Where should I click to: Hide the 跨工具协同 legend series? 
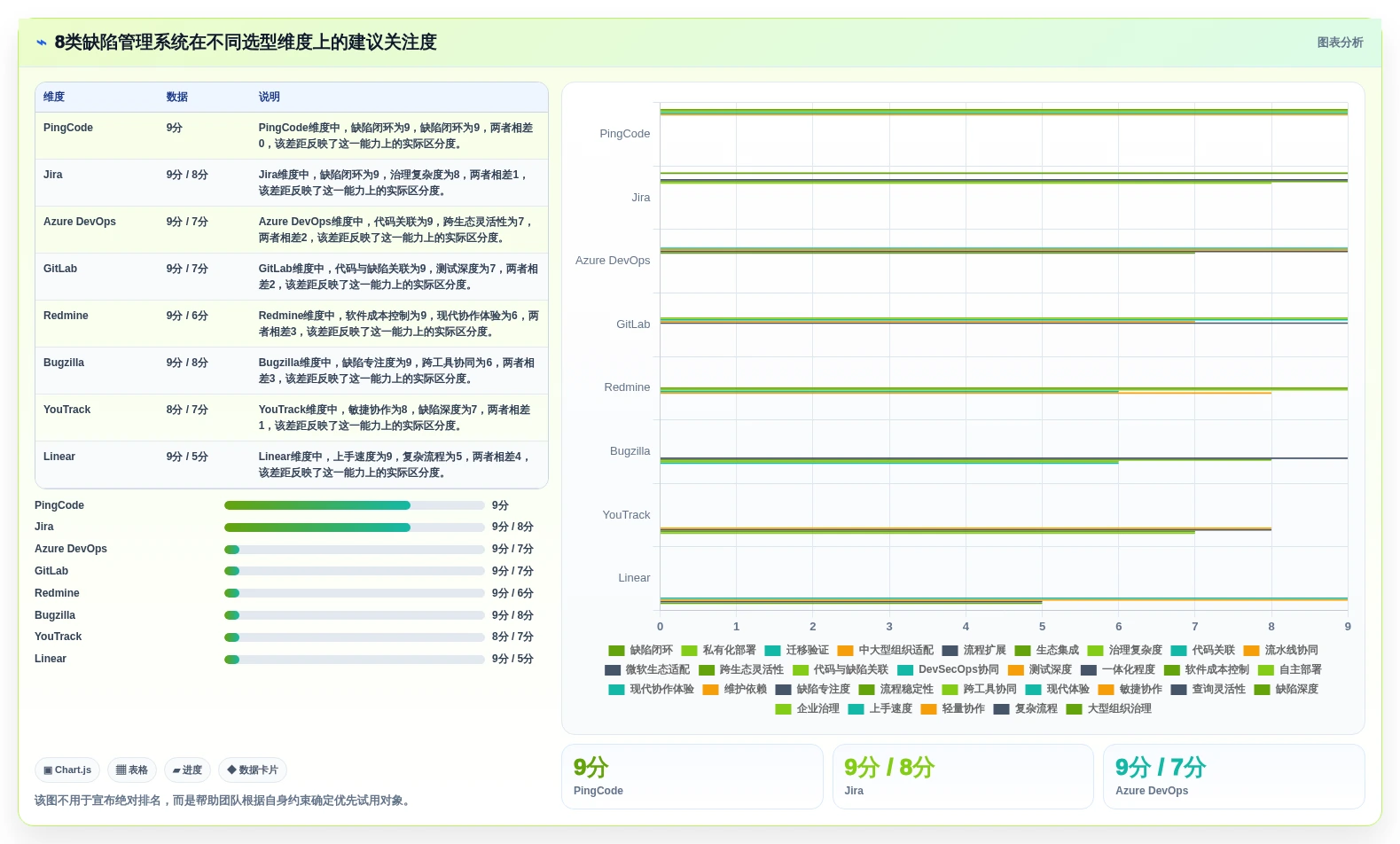980,690
